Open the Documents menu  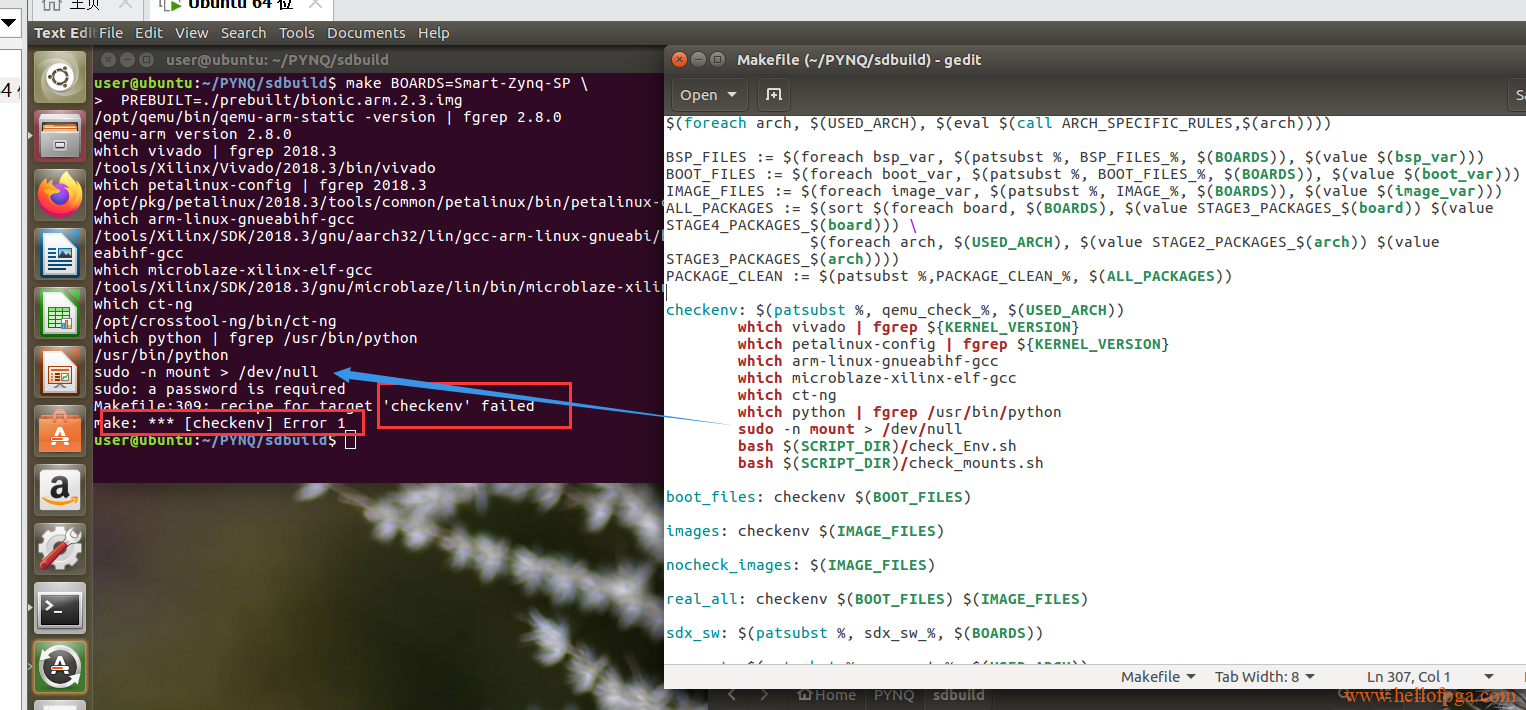click(x=366, y=33)
